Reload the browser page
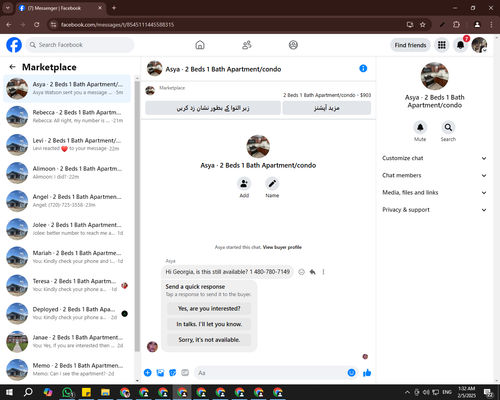 (37, 25)
